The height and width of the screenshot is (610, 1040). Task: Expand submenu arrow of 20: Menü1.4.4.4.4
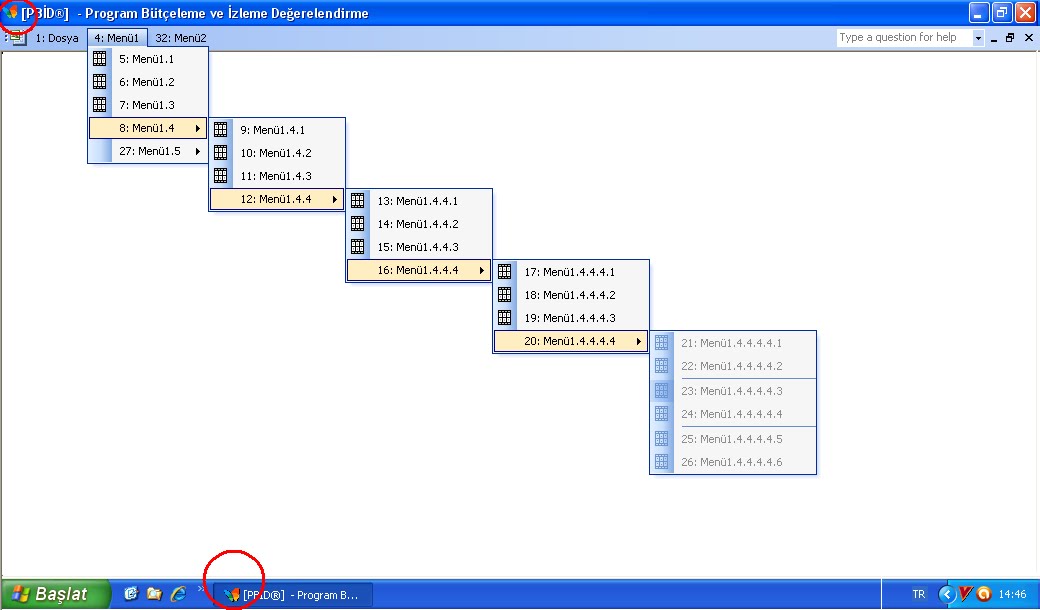639,341
